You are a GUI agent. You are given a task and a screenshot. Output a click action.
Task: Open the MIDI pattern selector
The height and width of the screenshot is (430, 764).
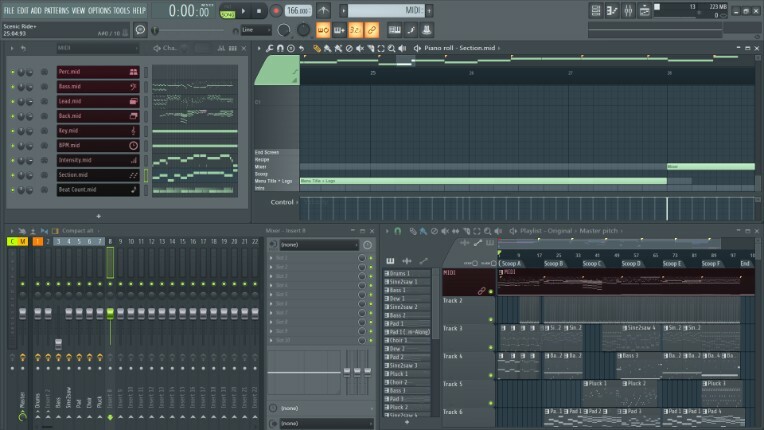click(x=386, y=10)
